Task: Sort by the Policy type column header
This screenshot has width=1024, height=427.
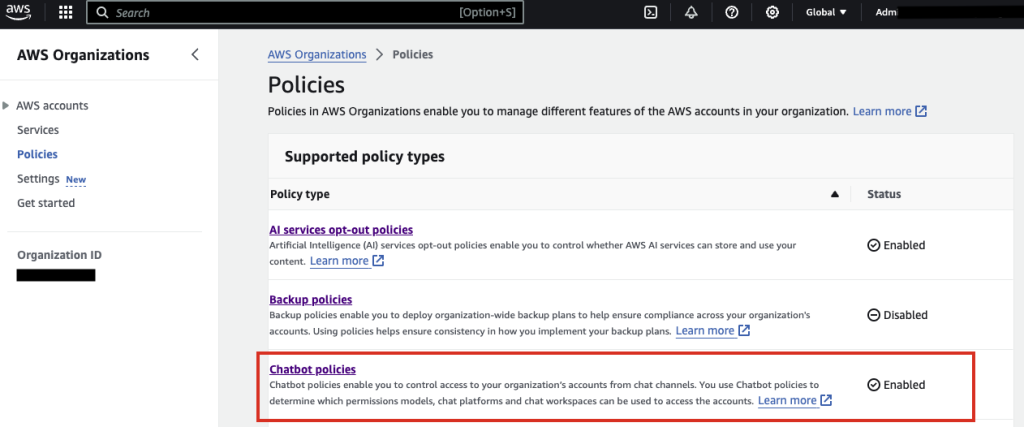Action: (x=300, y=194)
